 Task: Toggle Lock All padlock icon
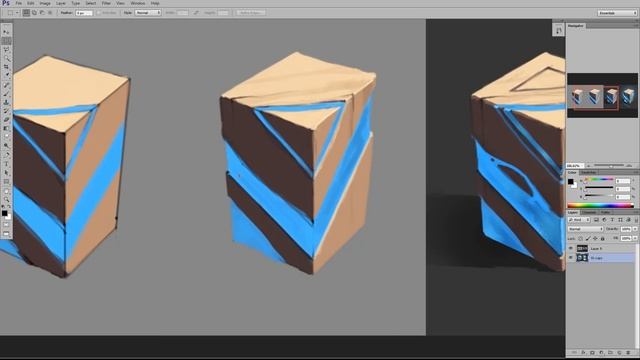click(602, 238)
